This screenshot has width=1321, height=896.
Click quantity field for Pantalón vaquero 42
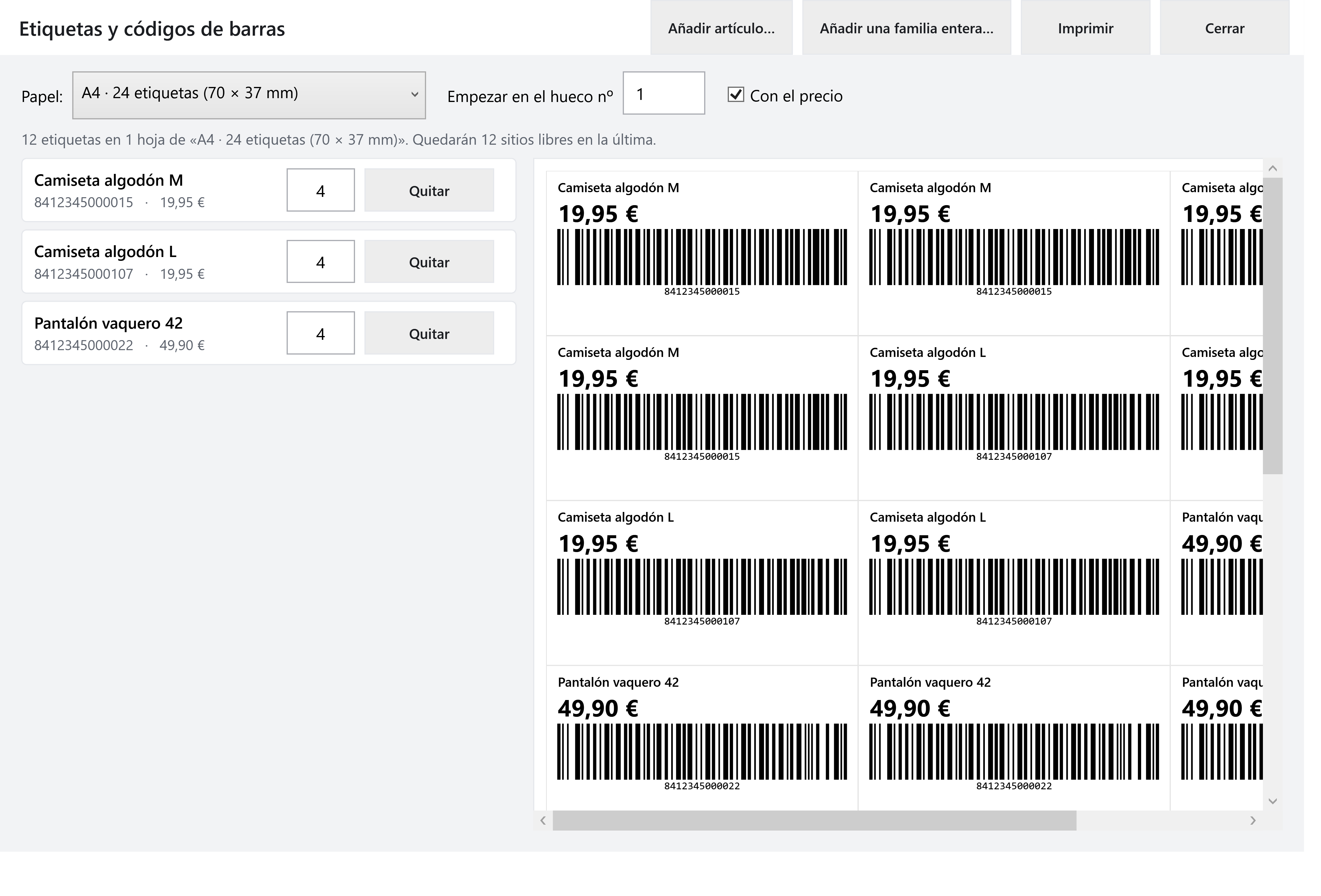pos(321,333)
